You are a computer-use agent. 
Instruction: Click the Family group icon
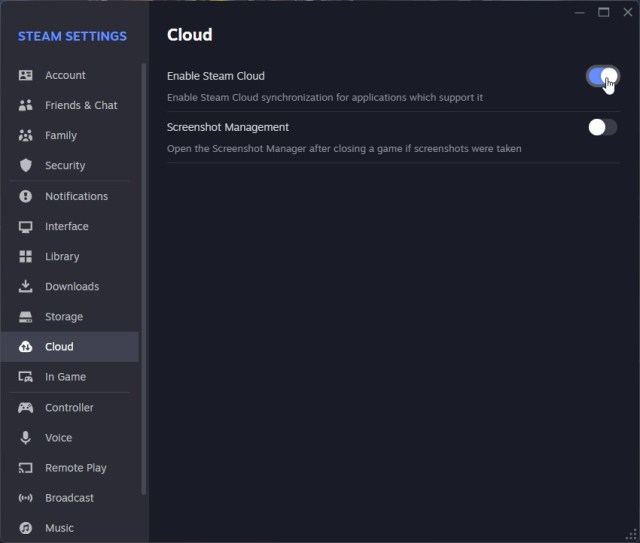[x=25, y=135]
